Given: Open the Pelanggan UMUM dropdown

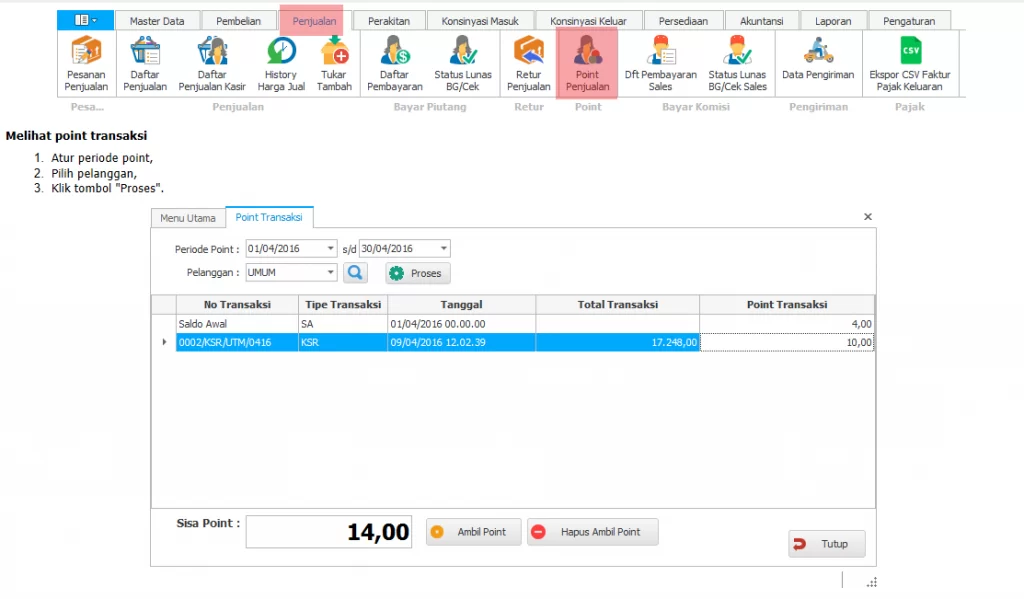Looking at the screenshot, I should pos(331,273).
